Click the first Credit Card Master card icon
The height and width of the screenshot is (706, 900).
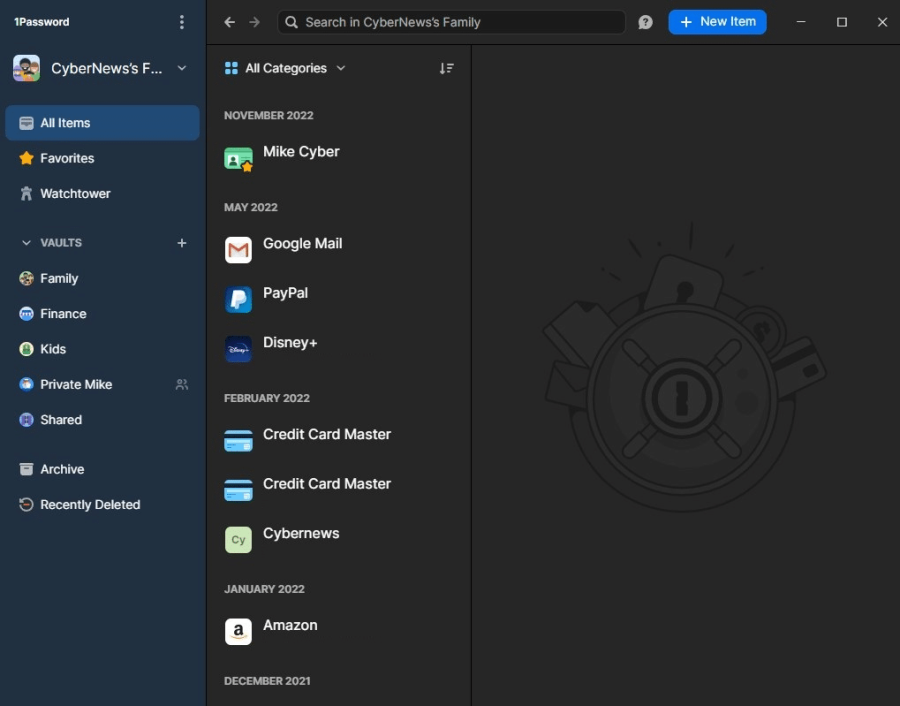point(238,441)
